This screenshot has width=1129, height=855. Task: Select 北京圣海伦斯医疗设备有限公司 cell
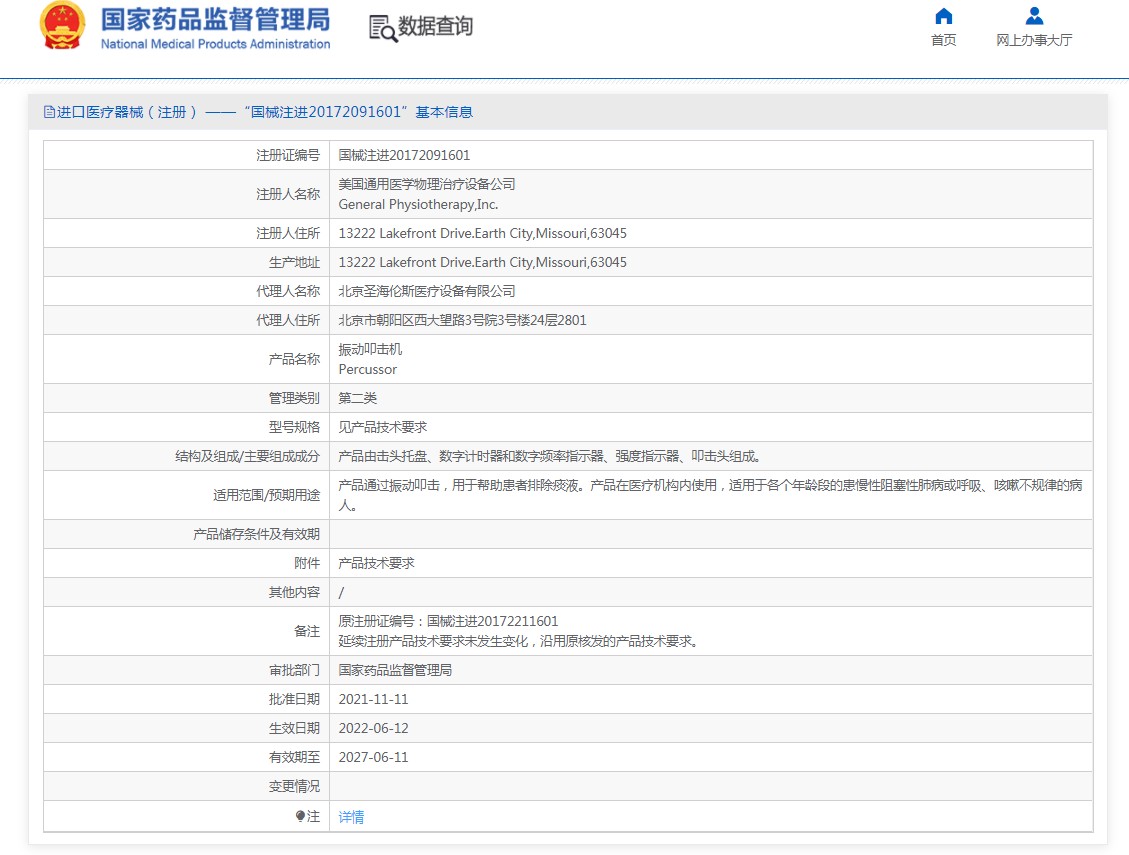click(x=427, y=291)
